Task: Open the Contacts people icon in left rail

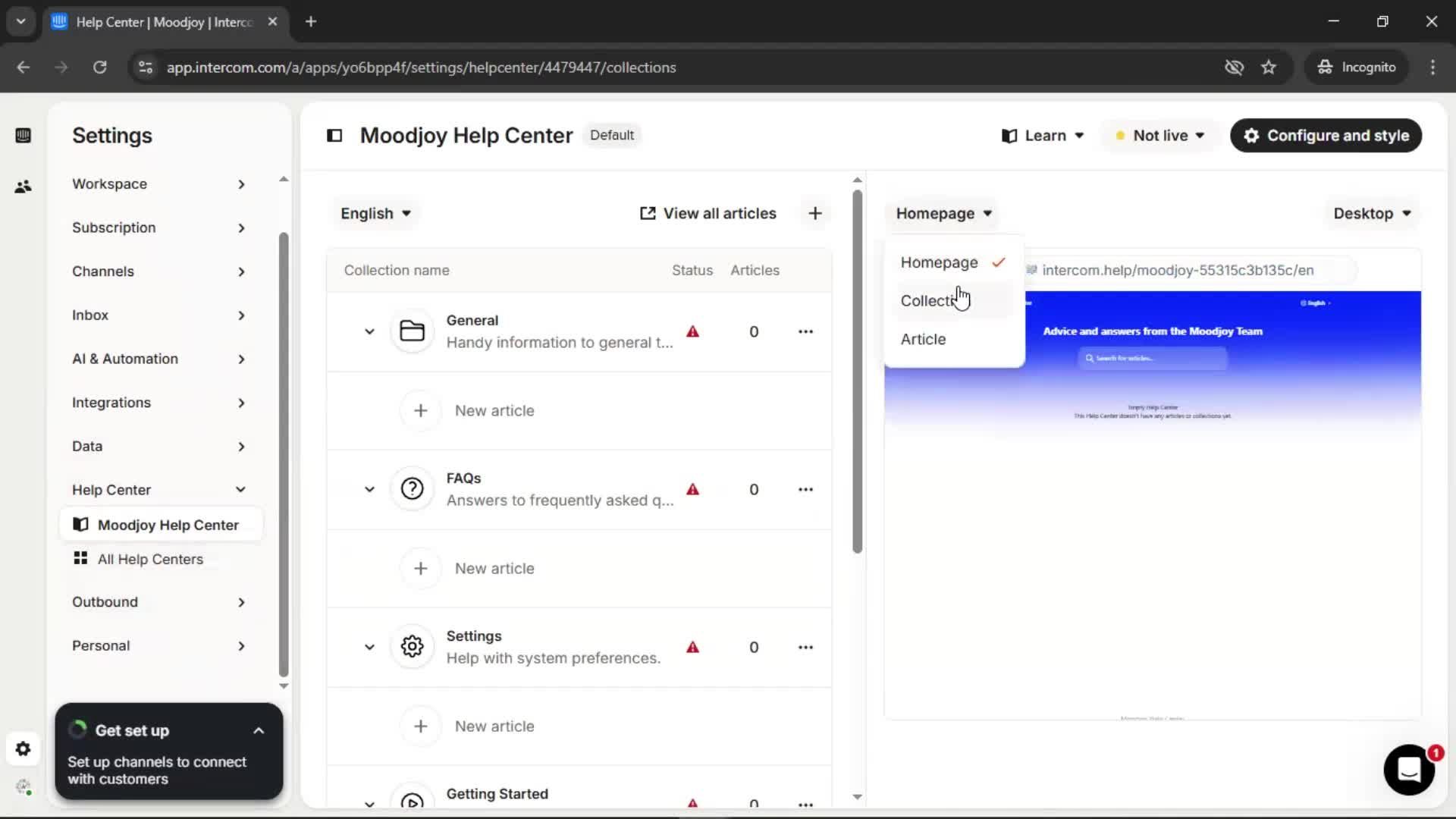Action: [x=23, y=187]
